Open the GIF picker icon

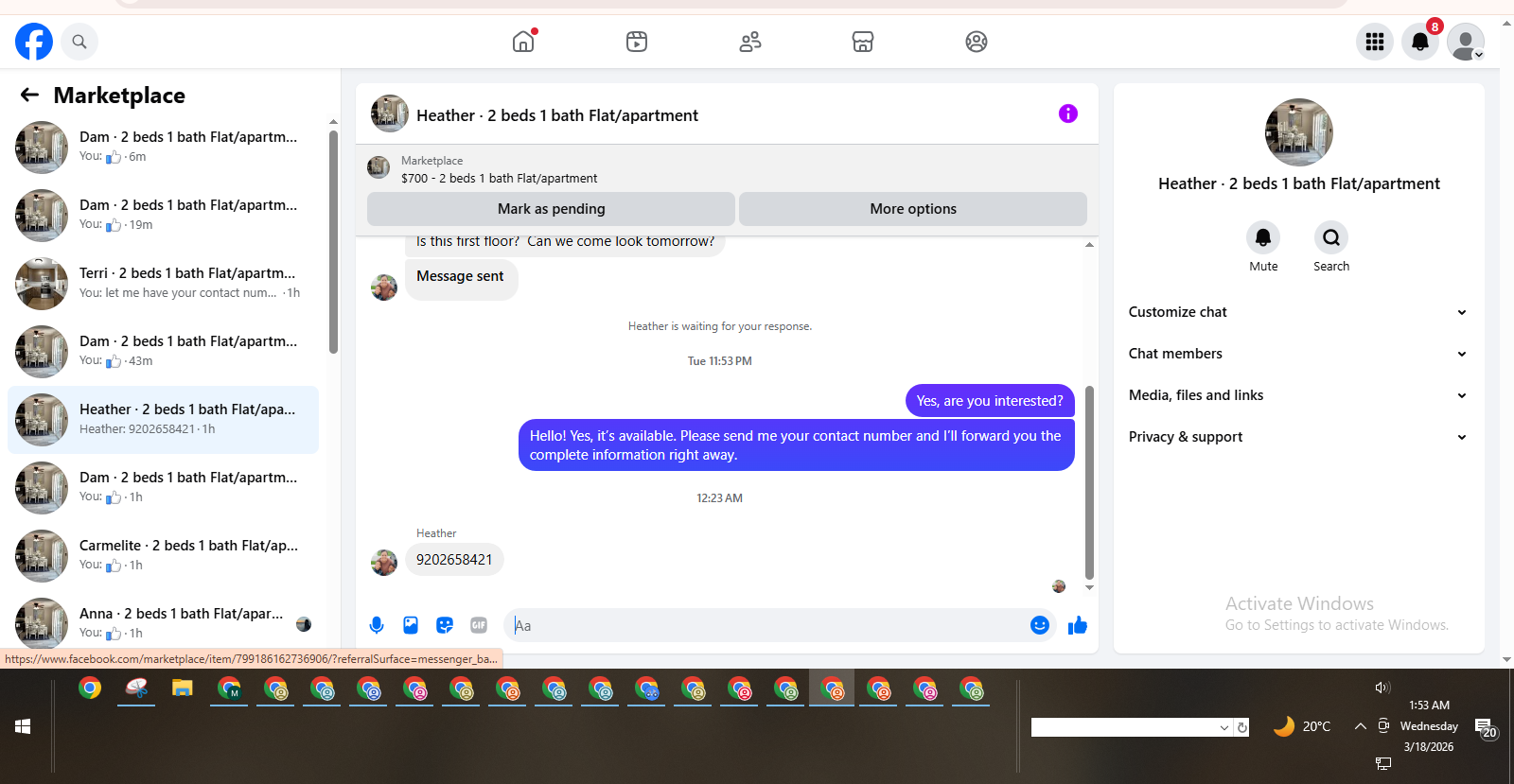(x=479, y=625)
